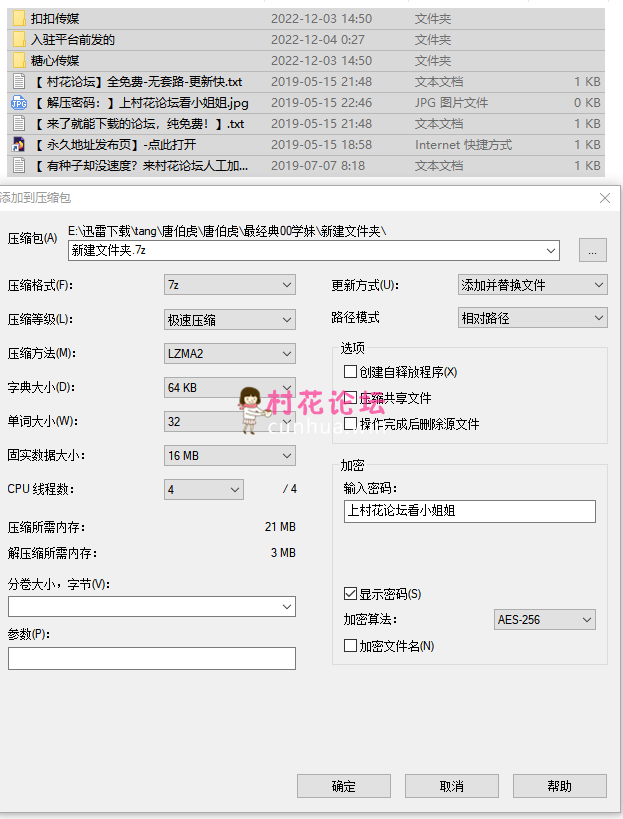Select the 入驻平台前发的 folder icon
623x819 pixels.
pyautogui.click(x=19, y=40)
